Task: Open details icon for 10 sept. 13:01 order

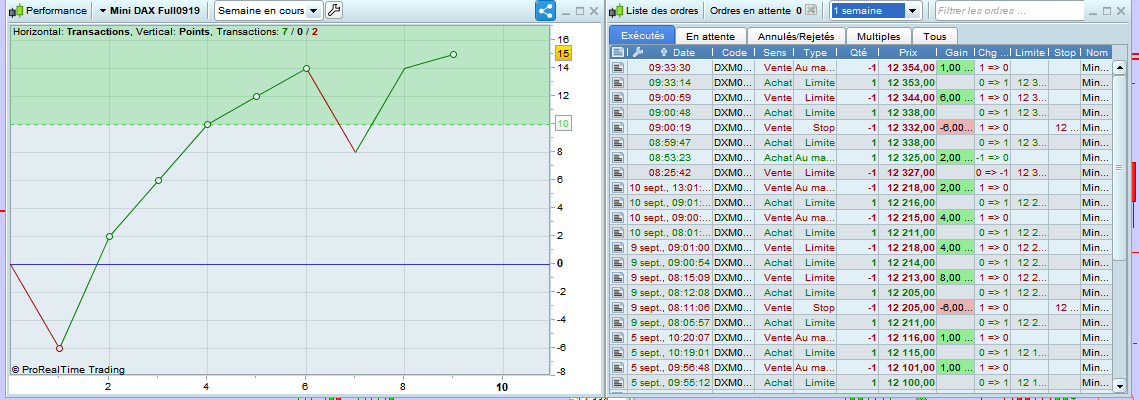Action: [618, 187]
